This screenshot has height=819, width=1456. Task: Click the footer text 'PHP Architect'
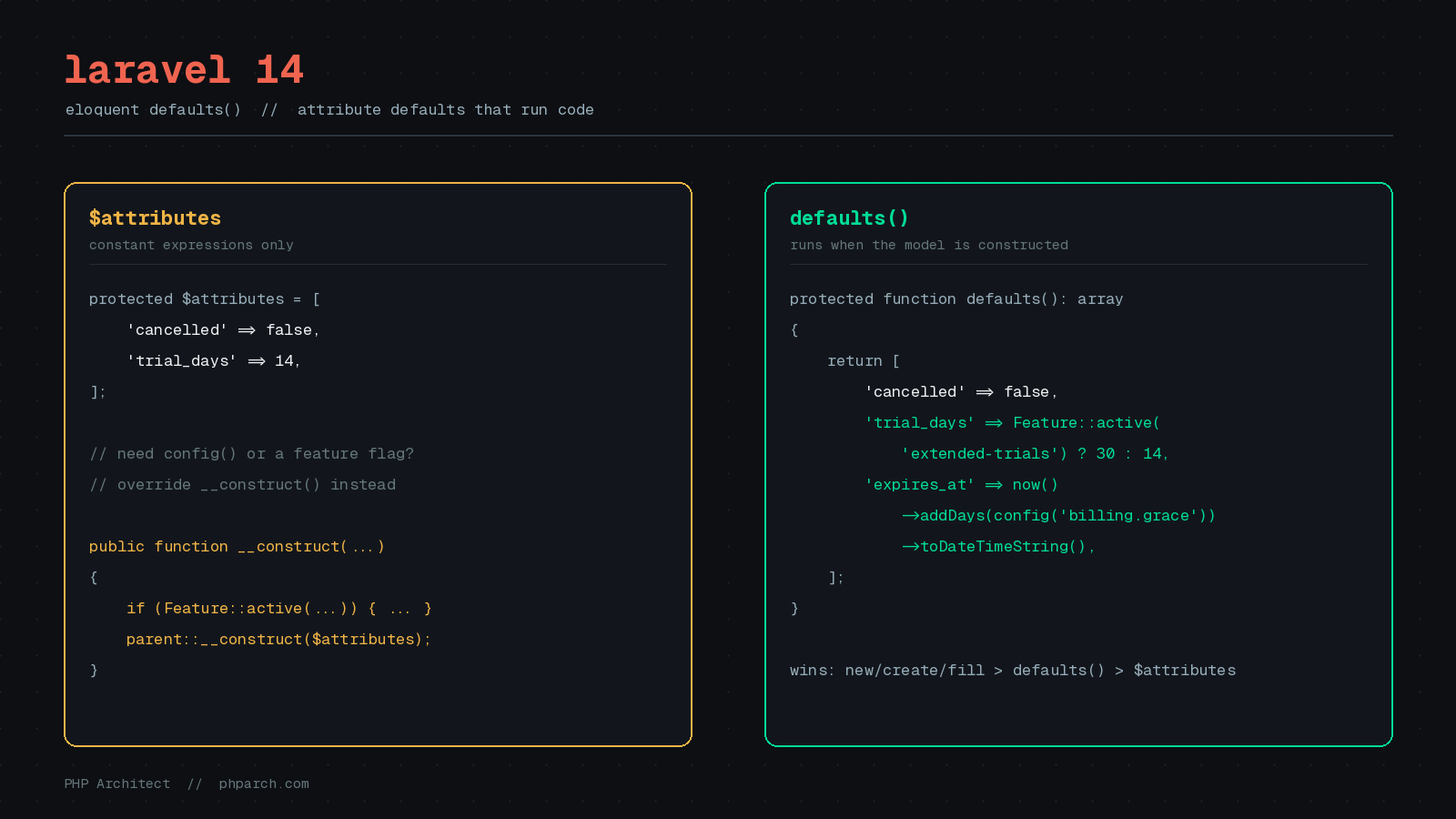point(117,784)
